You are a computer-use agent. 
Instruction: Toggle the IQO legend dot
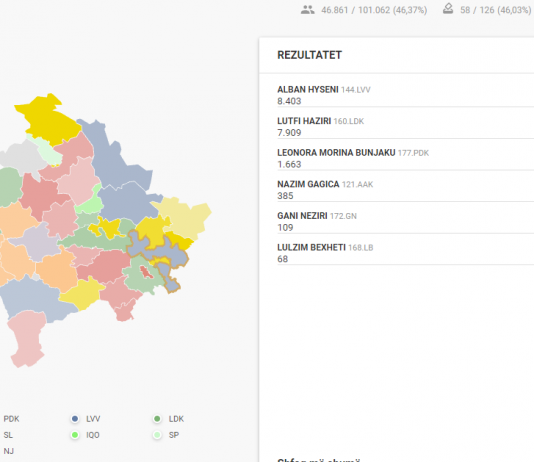coord(75,435)
